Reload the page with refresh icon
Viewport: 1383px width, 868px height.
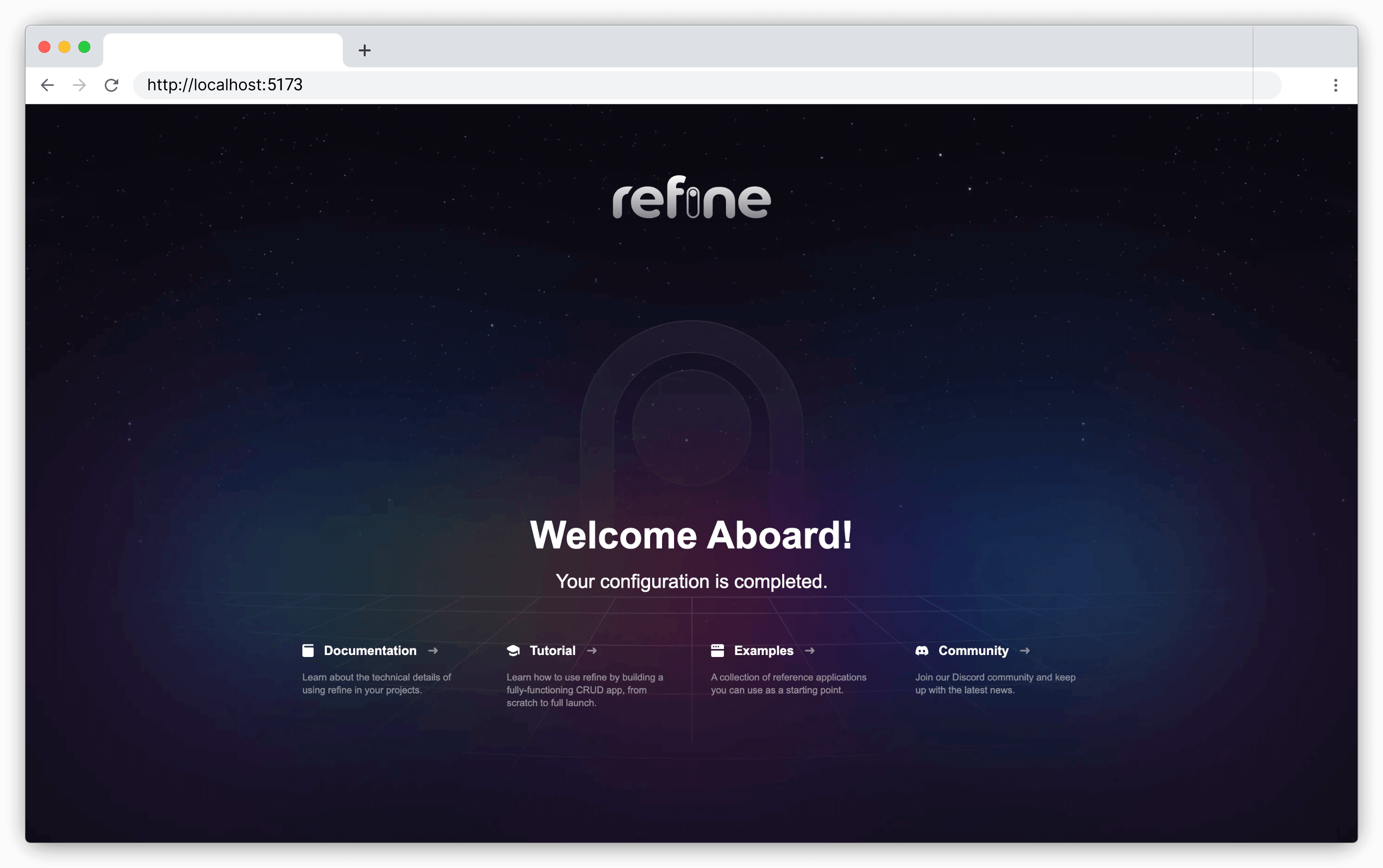[x=111, y=85]
